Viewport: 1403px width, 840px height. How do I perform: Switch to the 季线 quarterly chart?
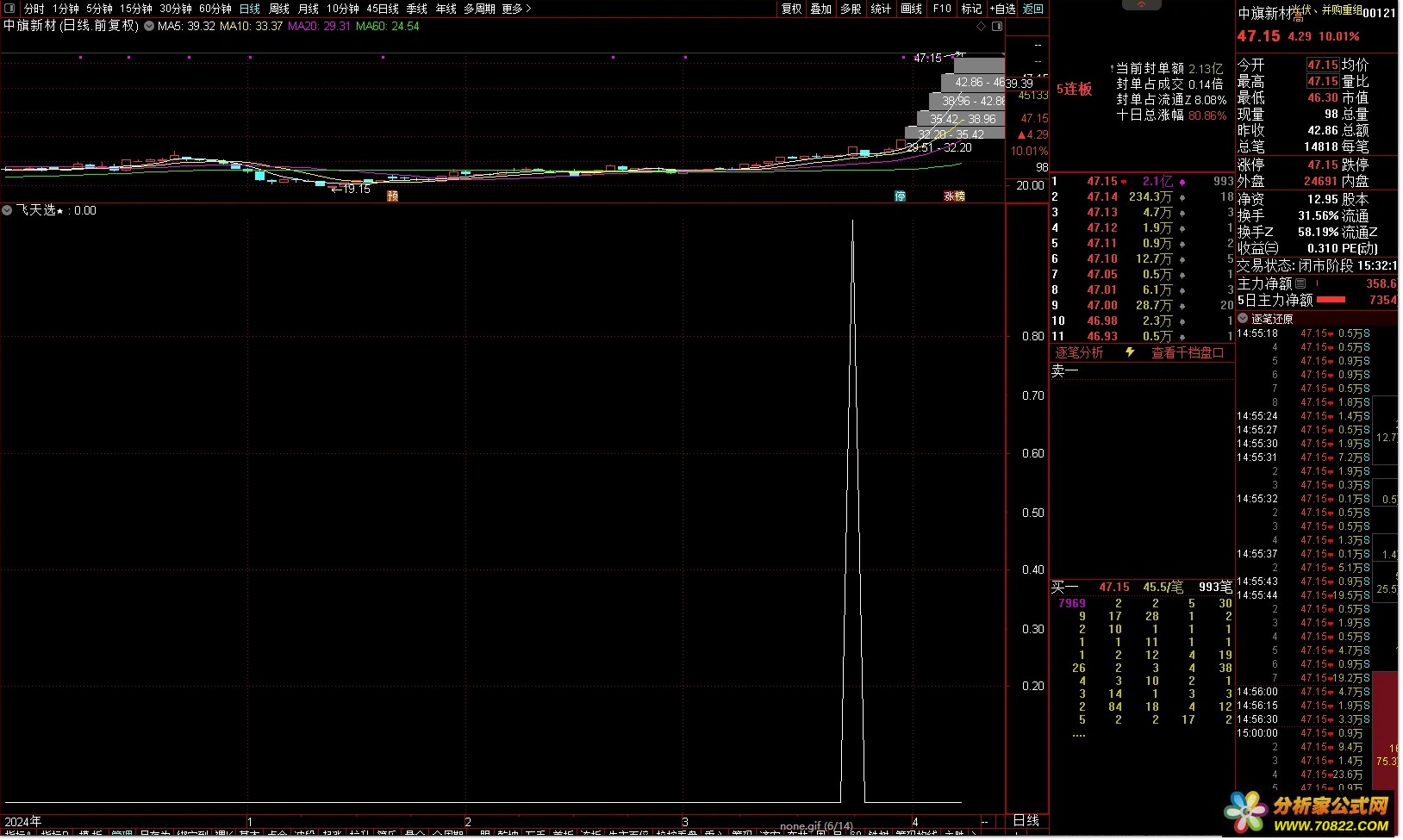(x=417, y=9)
